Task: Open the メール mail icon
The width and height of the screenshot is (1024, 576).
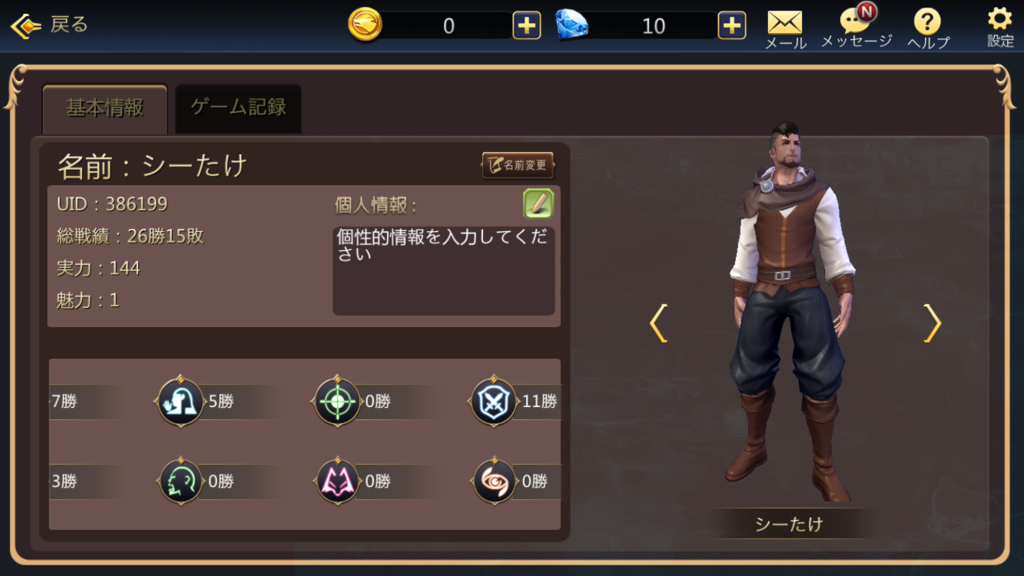Action: click(x=785, y=29)
